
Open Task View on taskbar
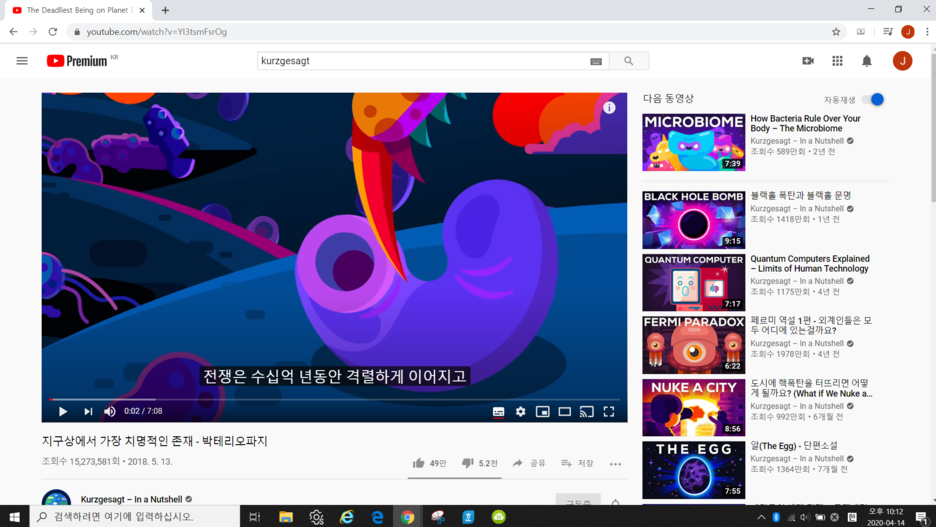tap(255, 517)
